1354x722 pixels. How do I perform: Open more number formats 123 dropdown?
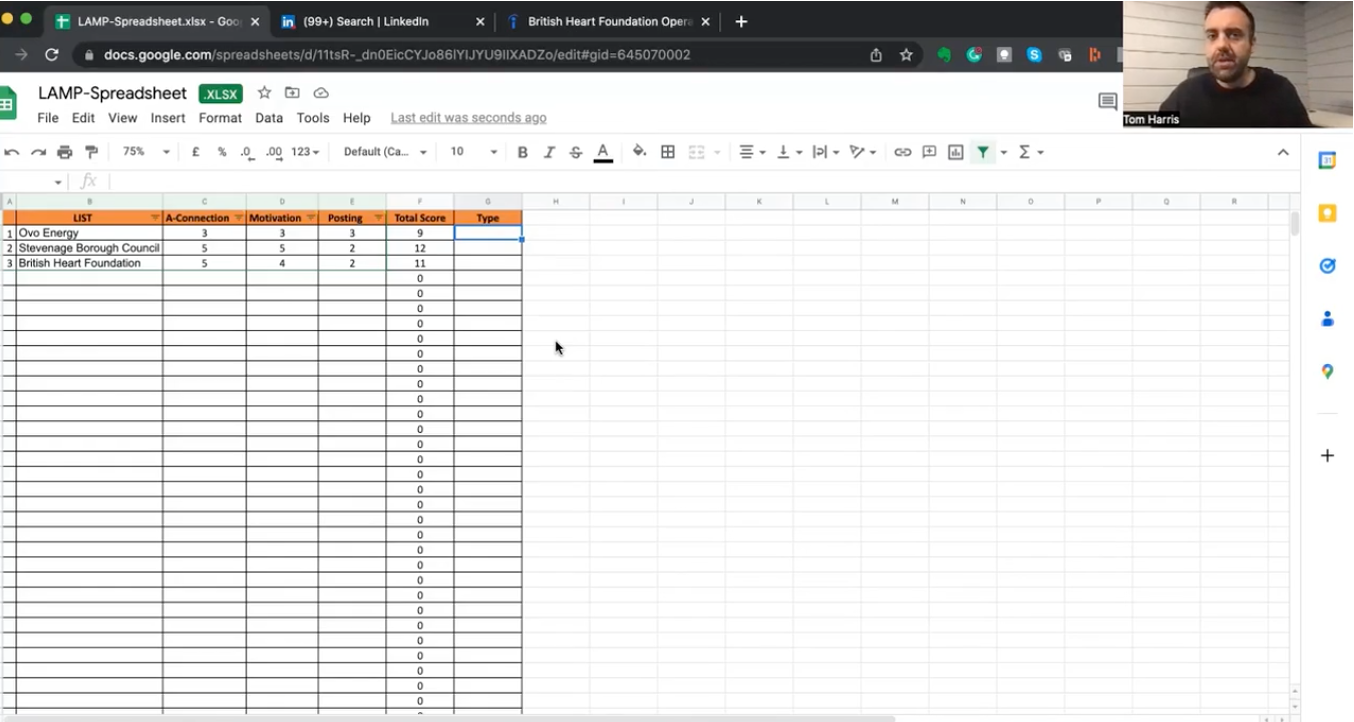coord(306,152)
